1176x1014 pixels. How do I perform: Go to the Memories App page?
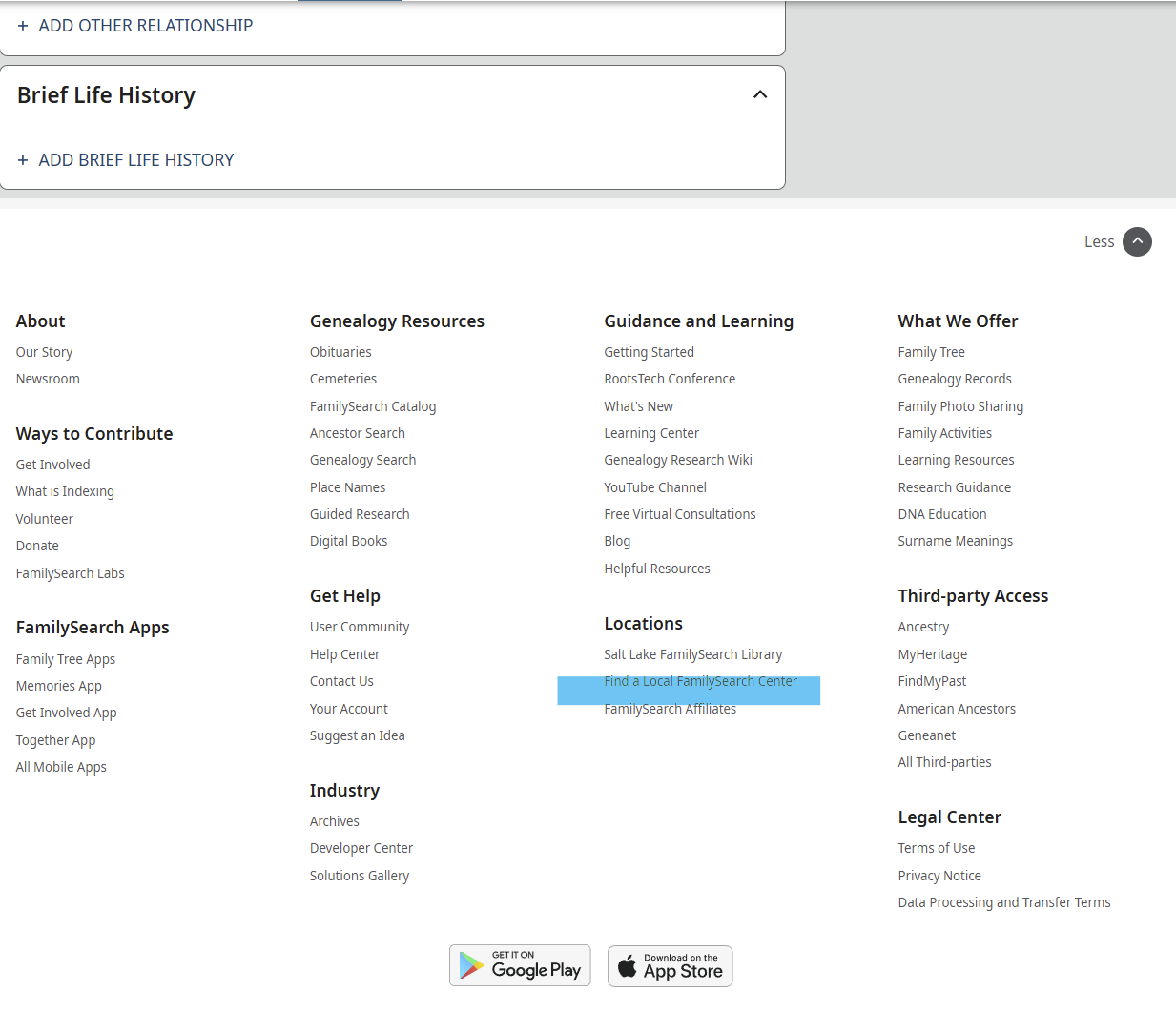tap(58, 686)
